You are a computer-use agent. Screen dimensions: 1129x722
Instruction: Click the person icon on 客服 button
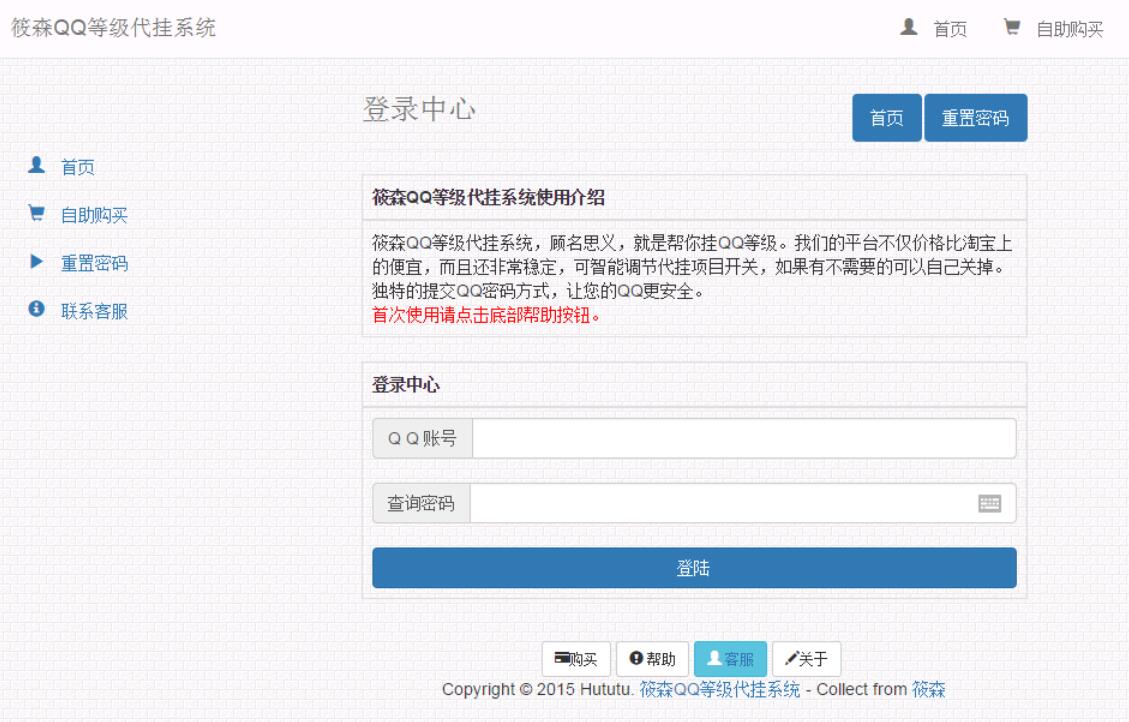pos(714,658)
